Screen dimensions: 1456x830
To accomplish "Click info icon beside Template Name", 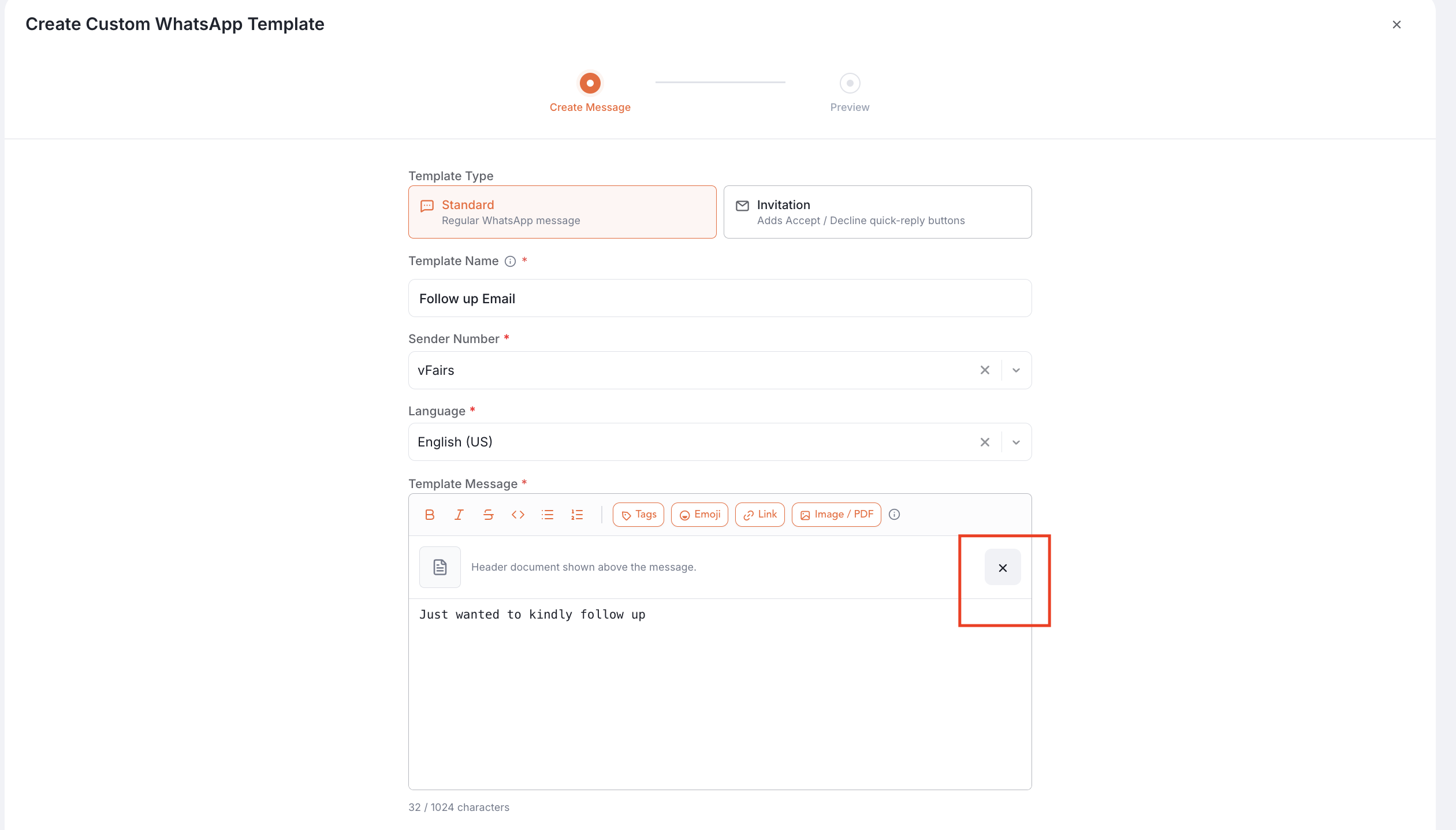I will click(x=510, y=262).
